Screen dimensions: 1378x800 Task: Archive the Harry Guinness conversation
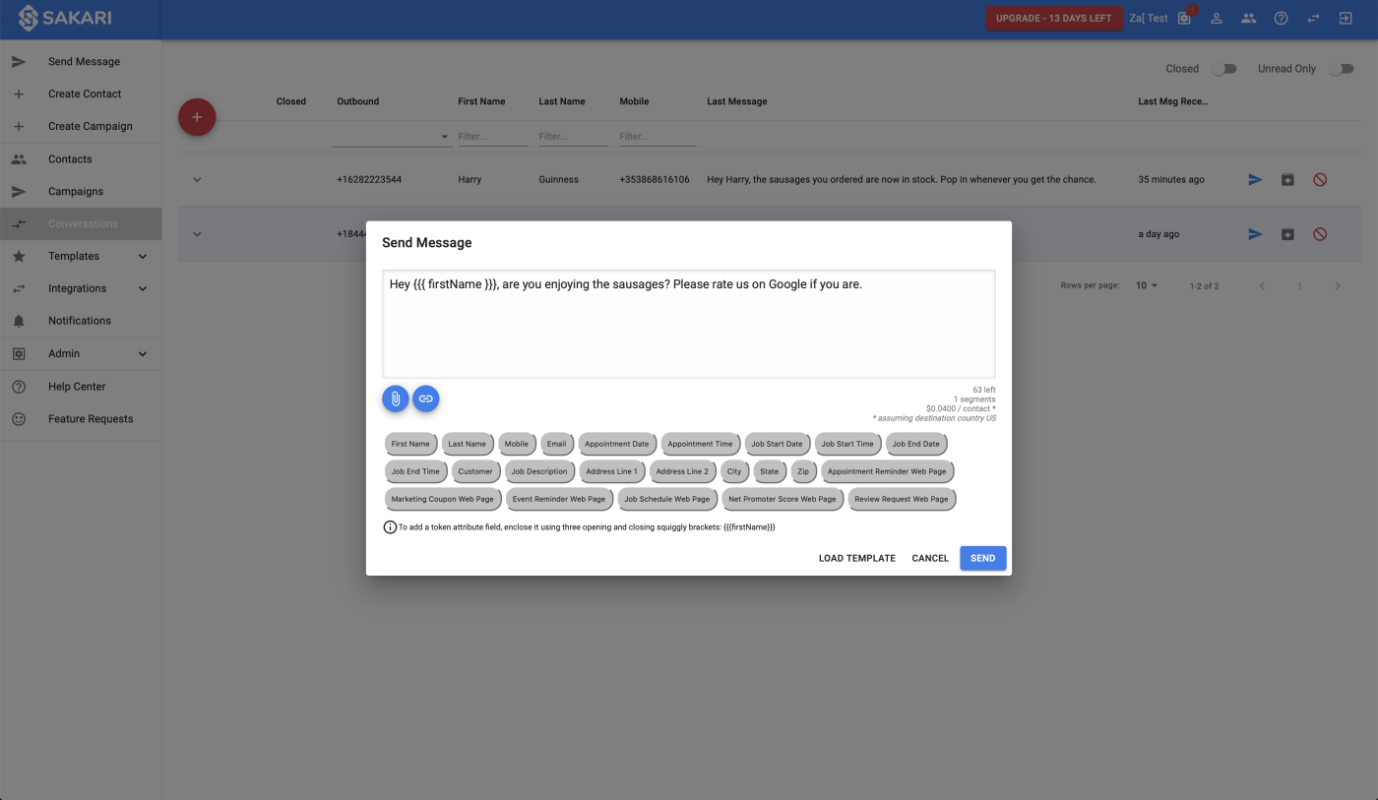pos(1288,180)
